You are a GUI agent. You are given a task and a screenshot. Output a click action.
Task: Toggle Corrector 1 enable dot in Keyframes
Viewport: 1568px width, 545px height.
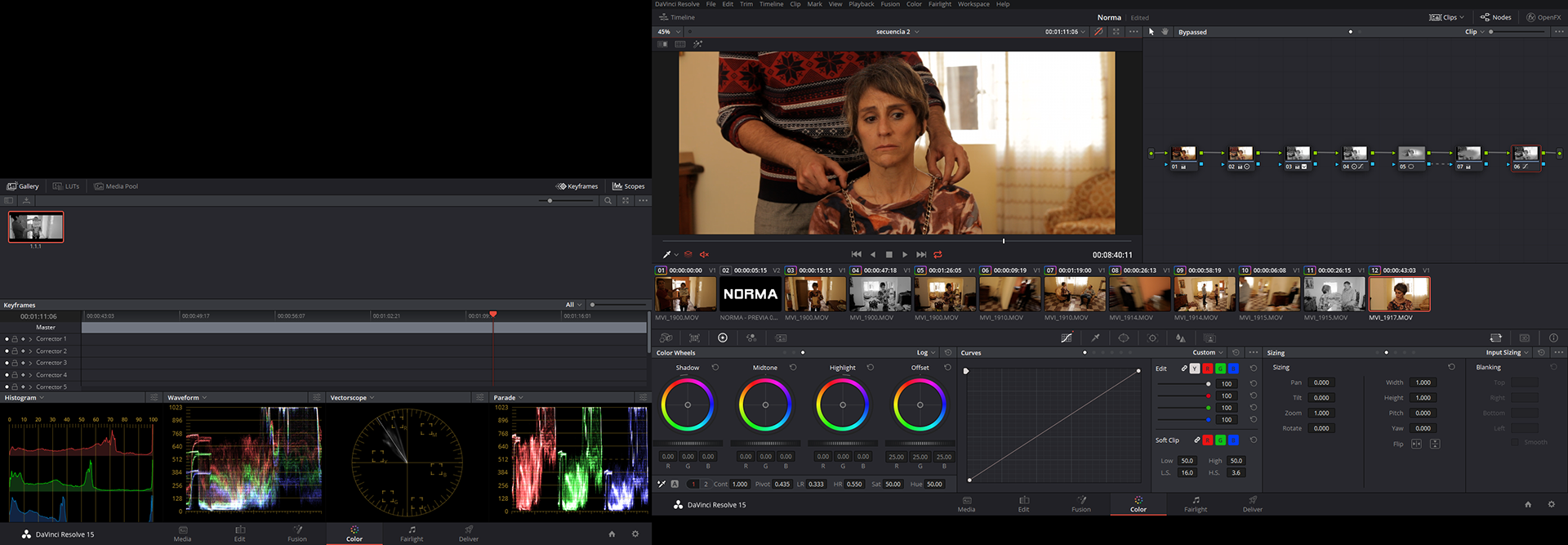(x=7, y=339)
